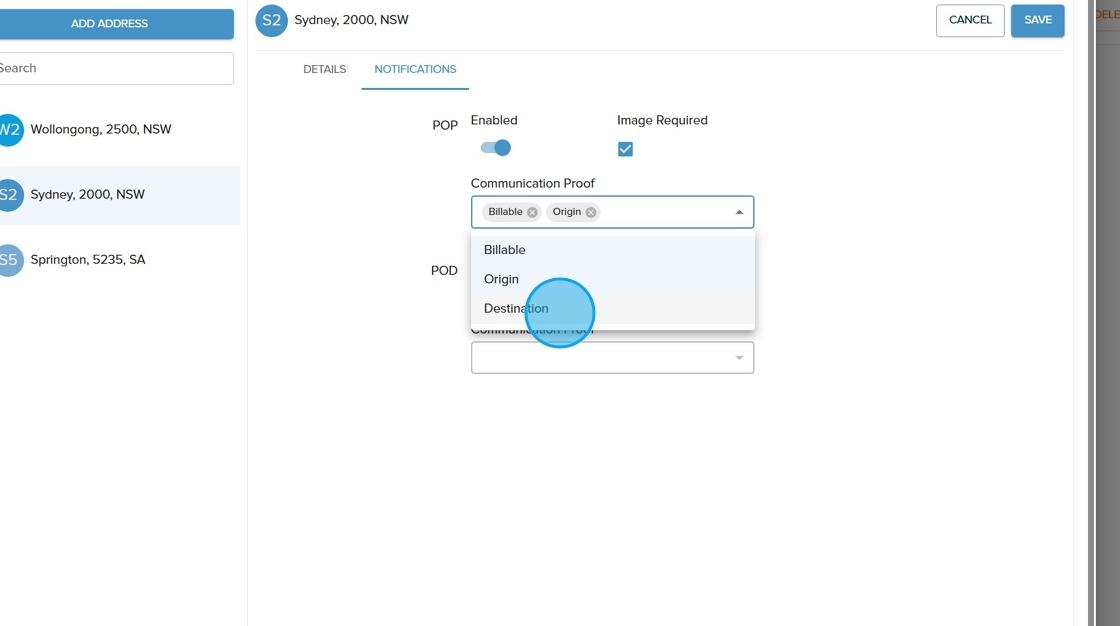Click the S5 avatar for Springton
This screenshot has height=626, width=1120.
(x=10, y=260)
